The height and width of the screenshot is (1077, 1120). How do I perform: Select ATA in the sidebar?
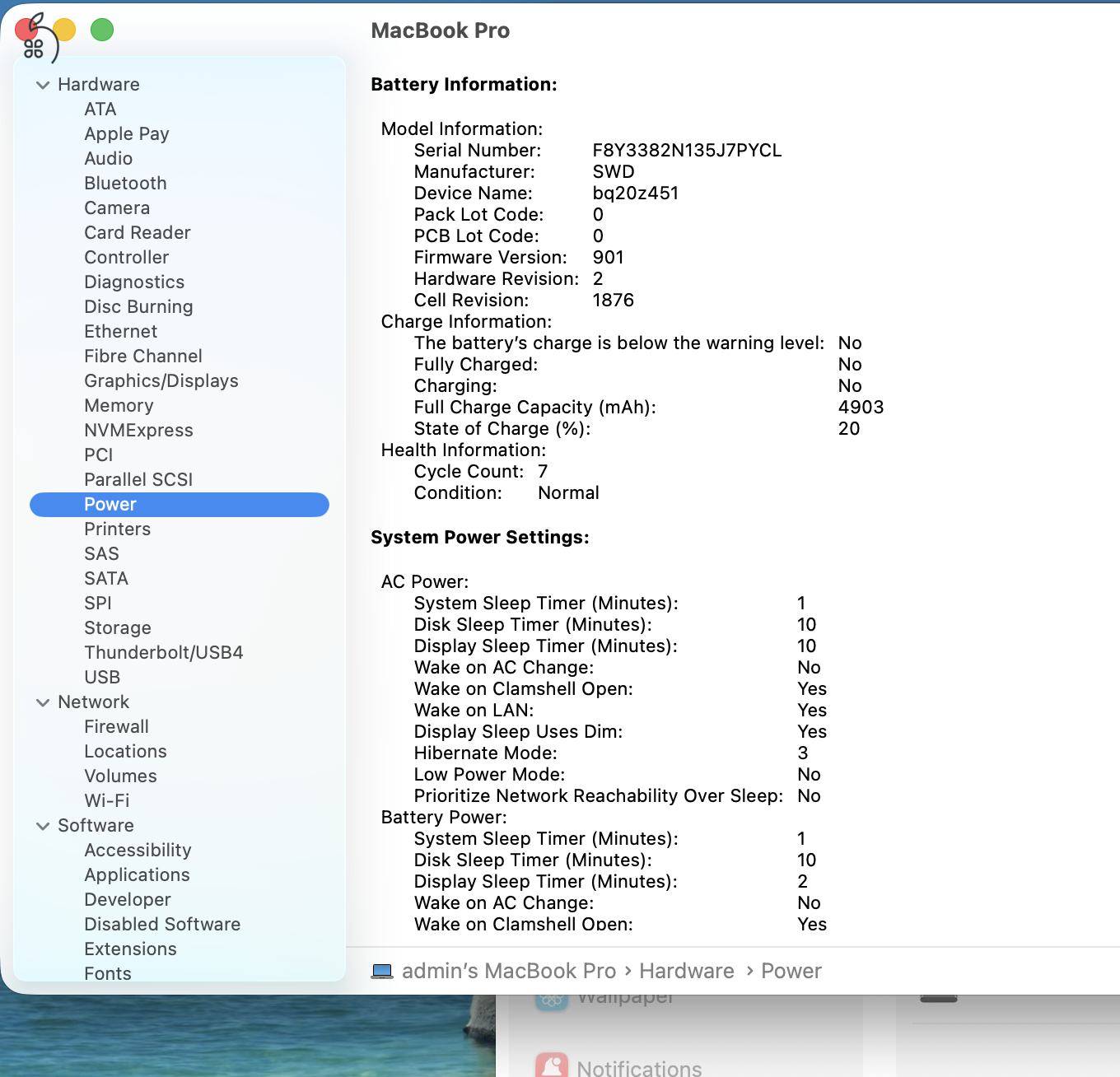[x=100, y=110]
